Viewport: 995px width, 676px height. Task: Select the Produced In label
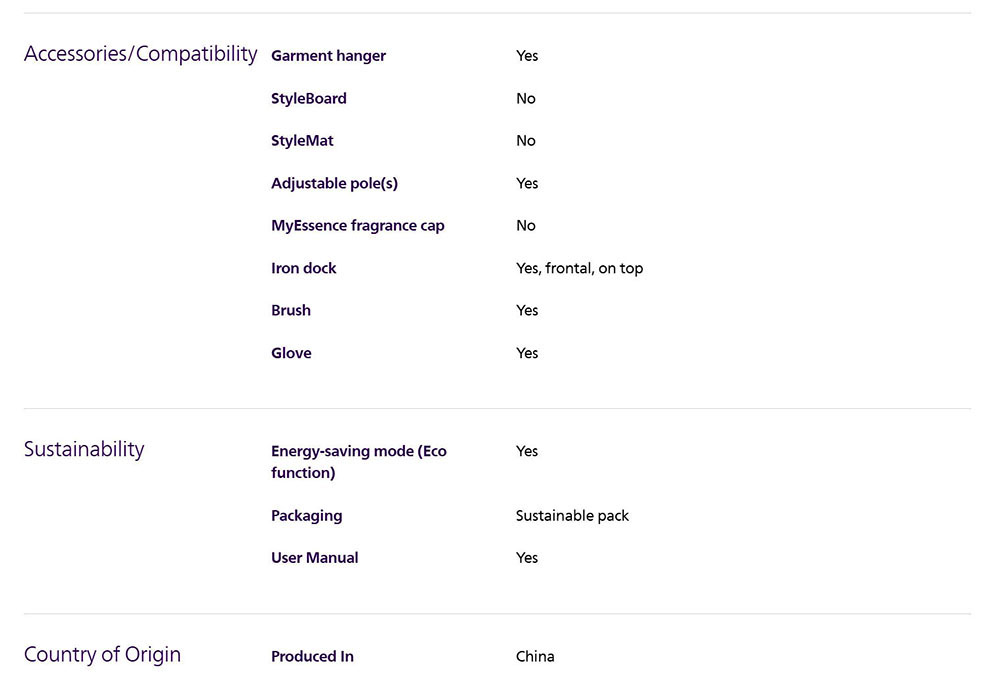[312, 657]
